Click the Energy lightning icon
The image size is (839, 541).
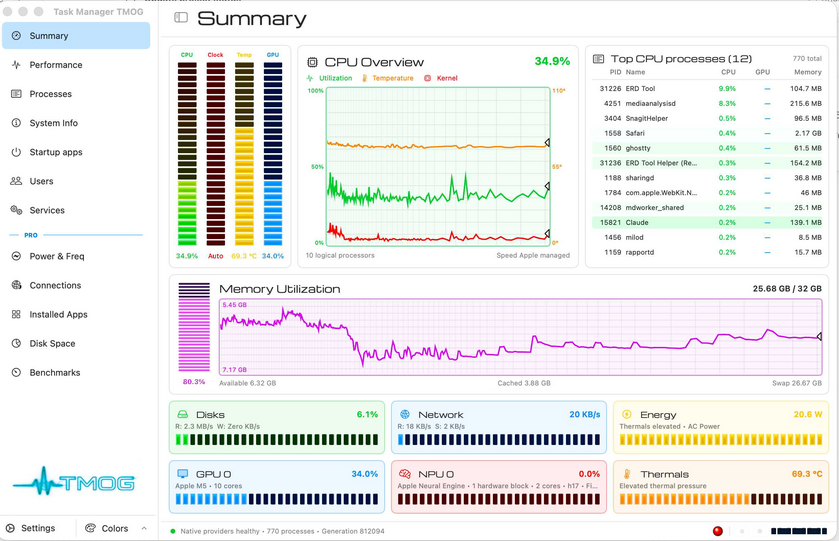[627, 415]
